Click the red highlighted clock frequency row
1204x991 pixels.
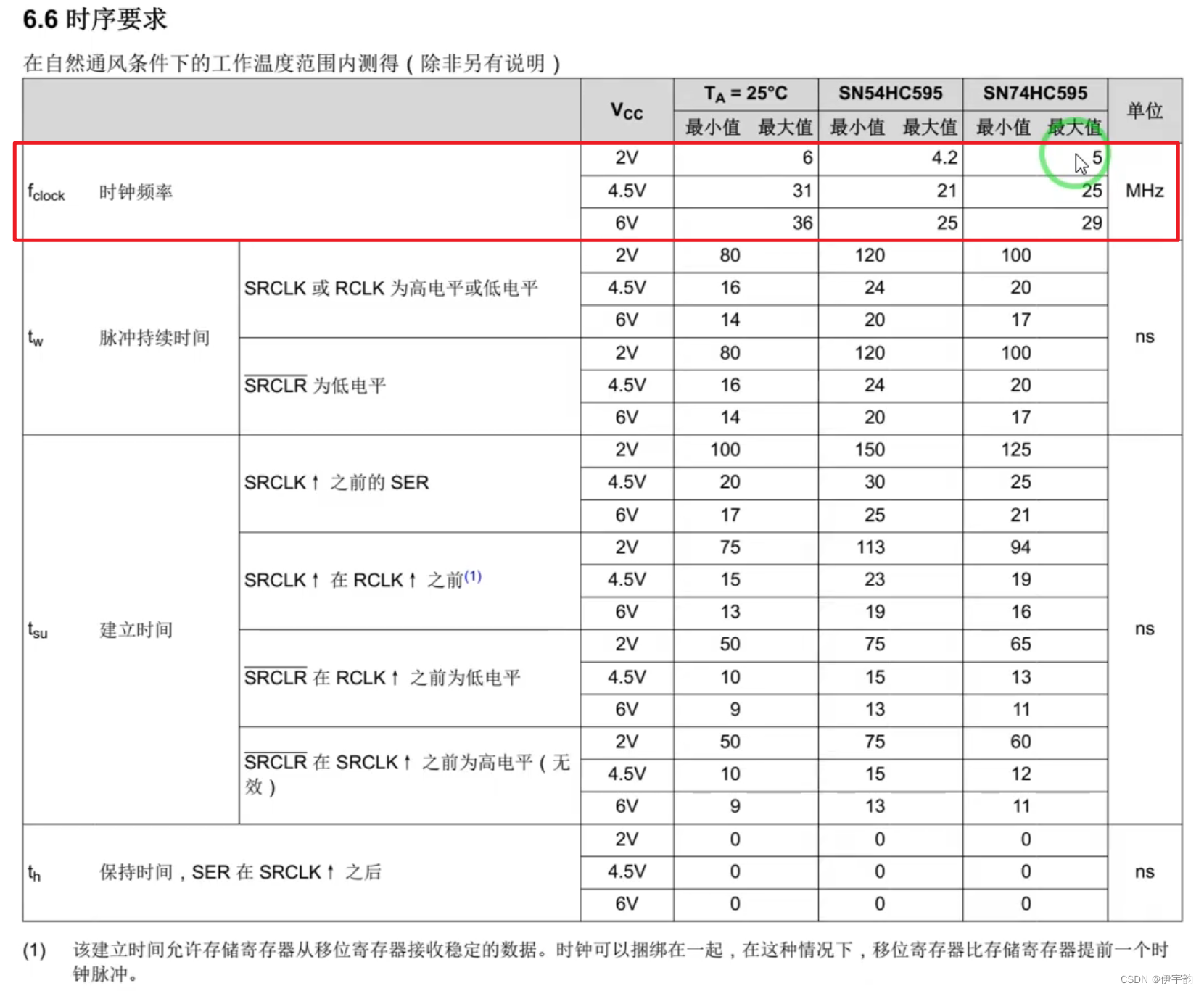pos(508,191)
